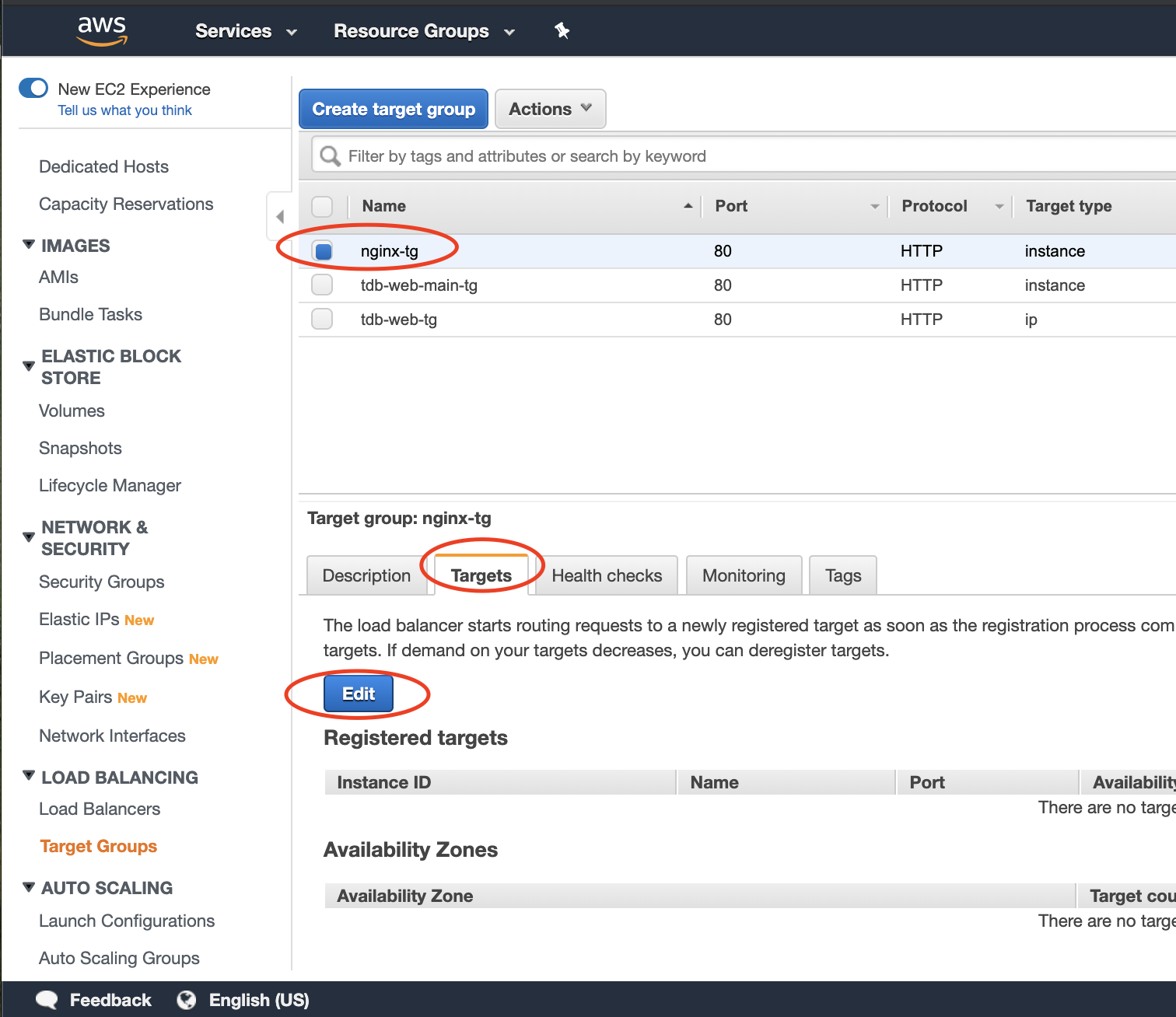Open the Actions dropdown button
Image resolution: width=1176 pixels, height=1017 pixels.
click(x=550, y=110)
